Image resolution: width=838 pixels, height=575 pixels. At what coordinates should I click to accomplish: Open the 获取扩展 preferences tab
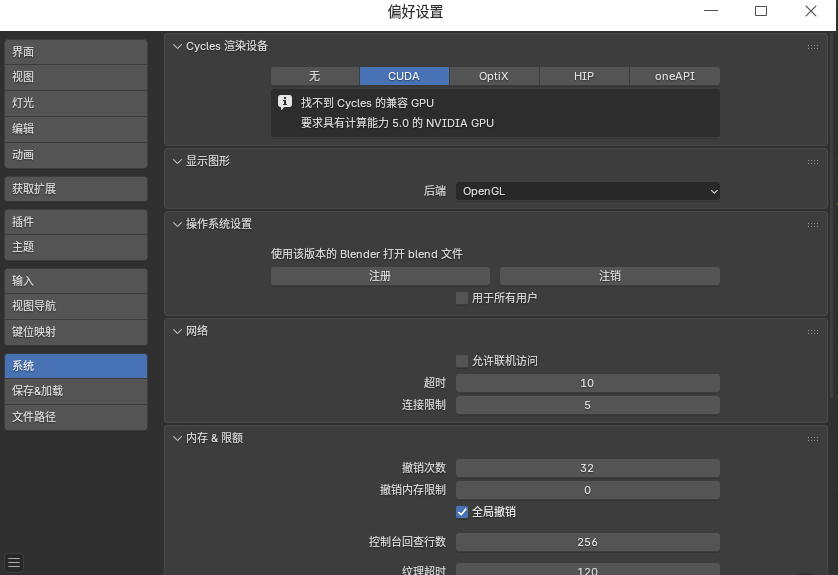(x=76, y=189)
